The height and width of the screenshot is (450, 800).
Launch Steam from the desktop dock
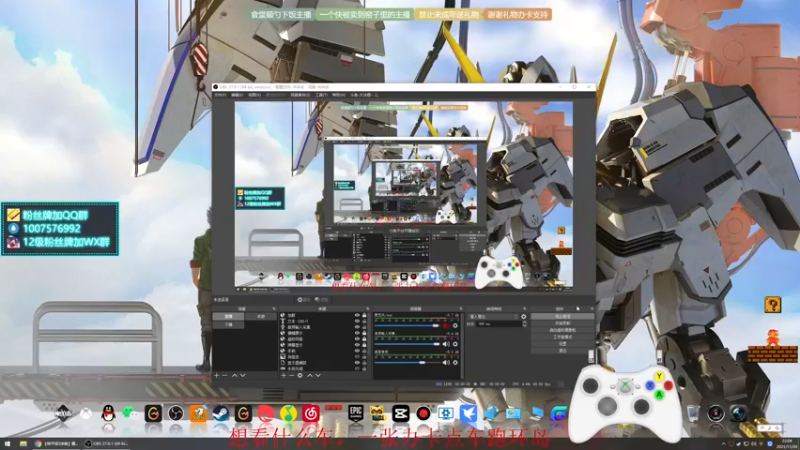[x=221, y=413]
